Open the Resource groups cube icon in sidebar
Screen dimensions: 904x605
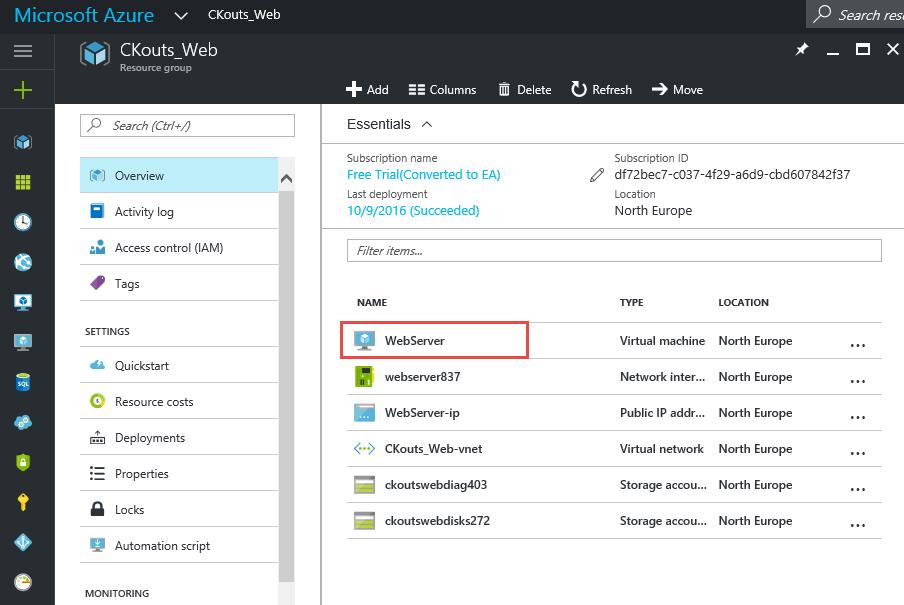23,142
